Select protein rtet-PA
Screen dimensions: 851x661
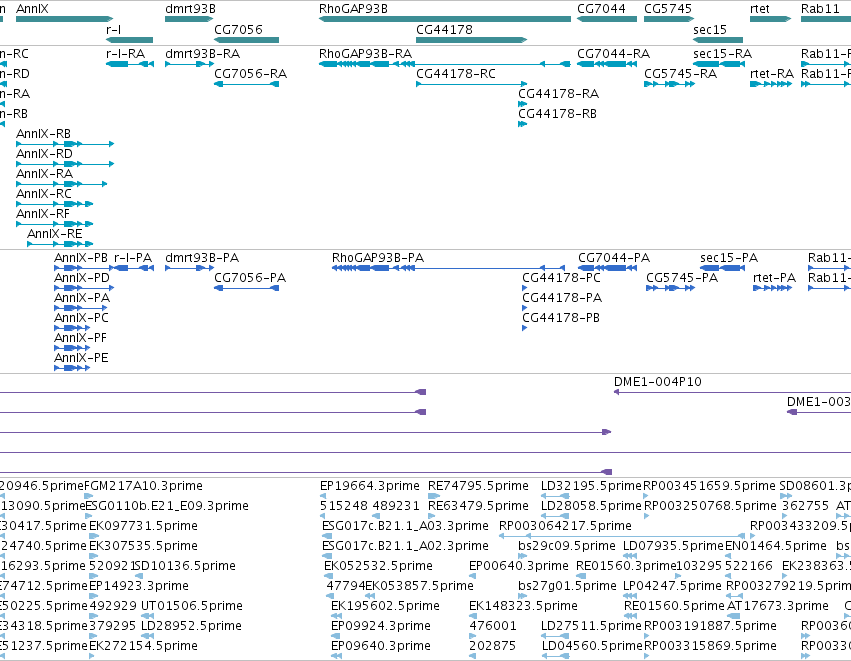tap(772, 288)
